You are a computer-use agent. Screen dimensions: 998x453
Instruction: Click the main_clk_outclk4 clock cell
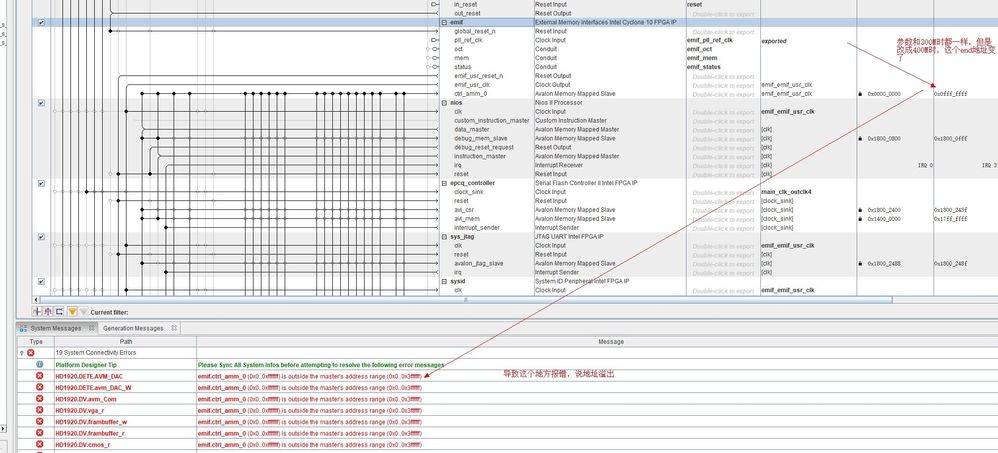786,192
